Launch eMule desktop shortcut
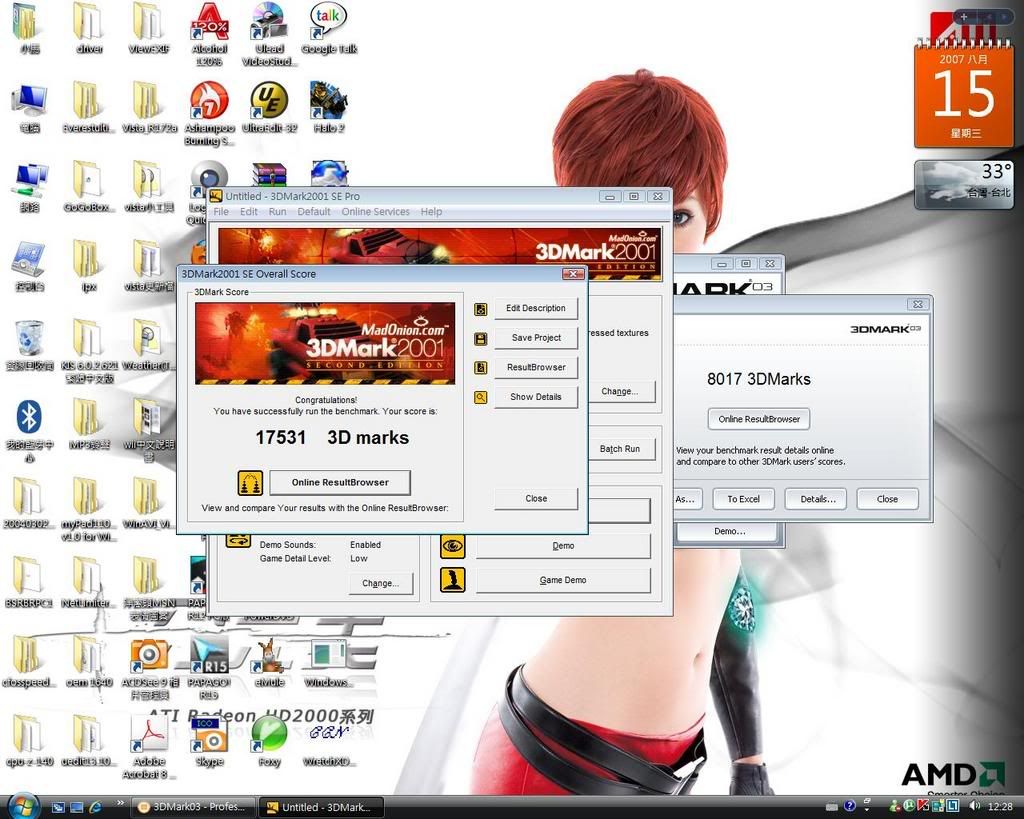Image resolution: width=1024 pixels, height=819 pixels. (269, 662)
